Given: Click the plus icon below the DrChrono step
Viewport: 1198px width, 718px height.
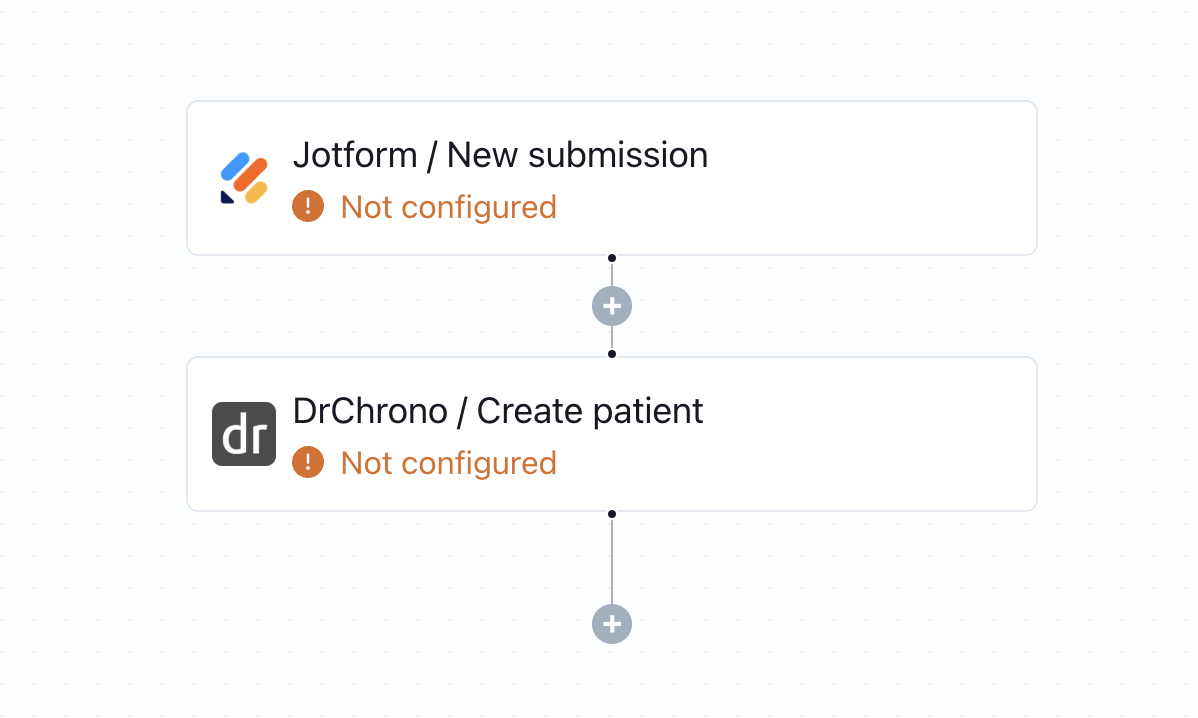Looking at the screenshot, I should tap(611, 623).
